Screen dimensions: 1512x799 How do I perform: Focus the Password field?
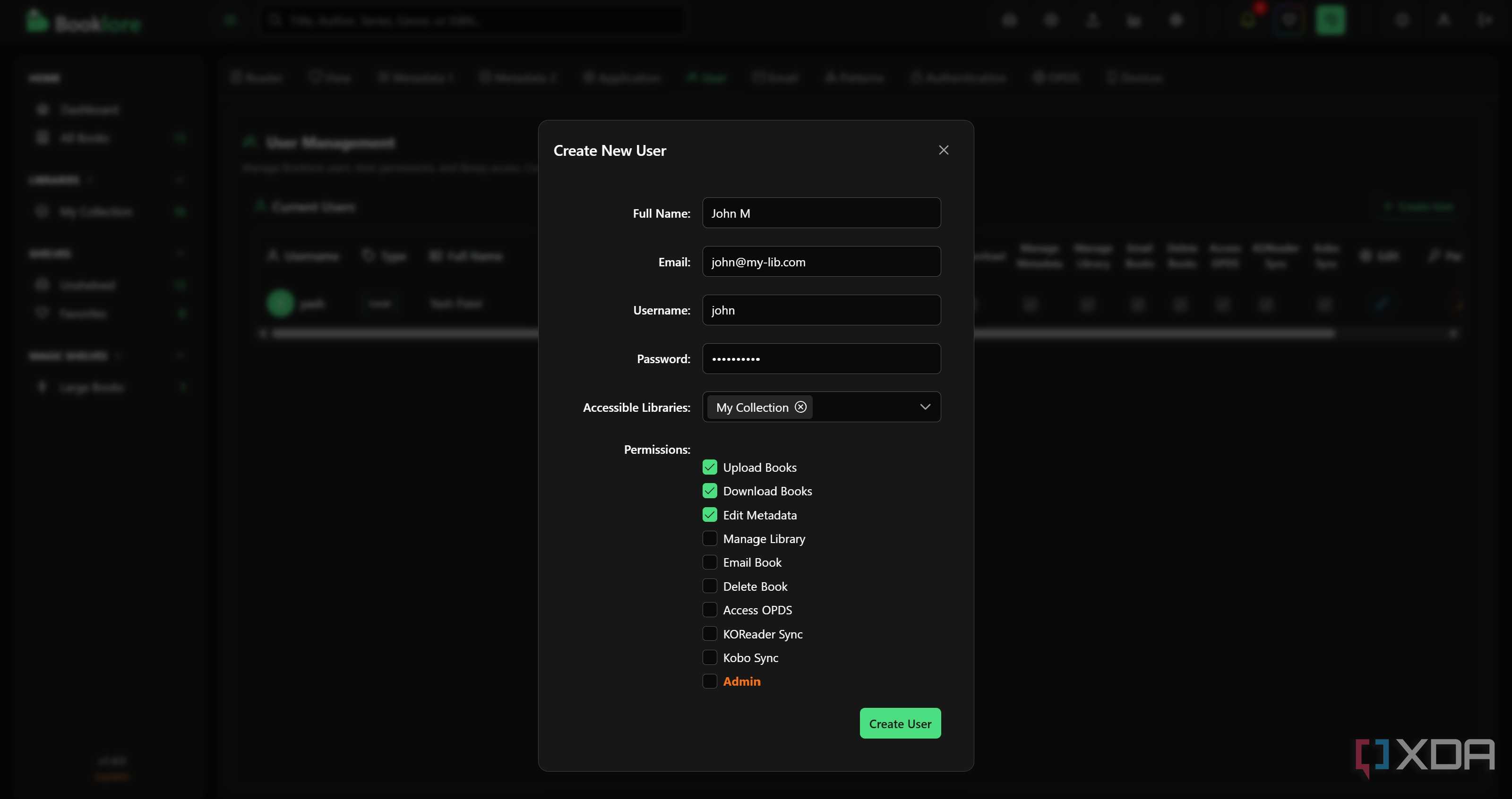(821, 358)
